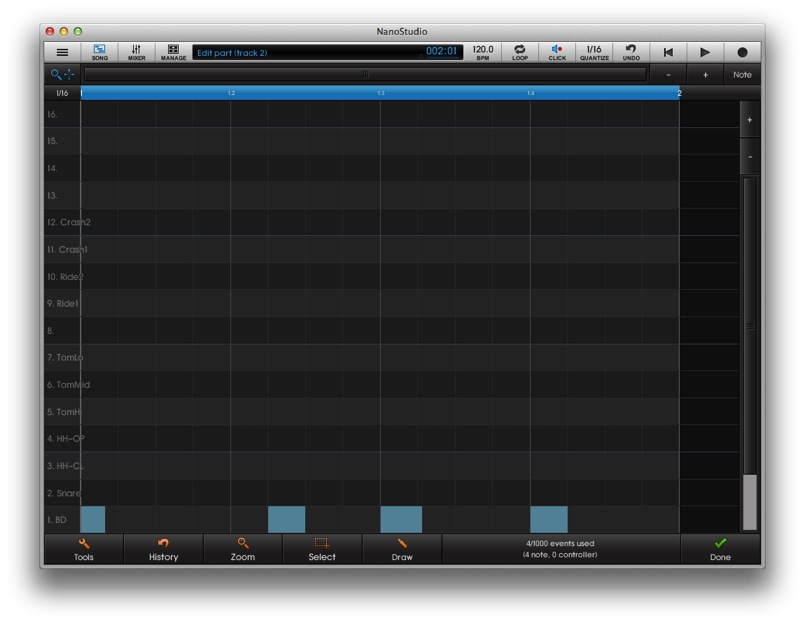This screenshot has width=805, height=624.
Task: Click the plus button beside Note
Action: pyautogui.click(x=705, y=75)
